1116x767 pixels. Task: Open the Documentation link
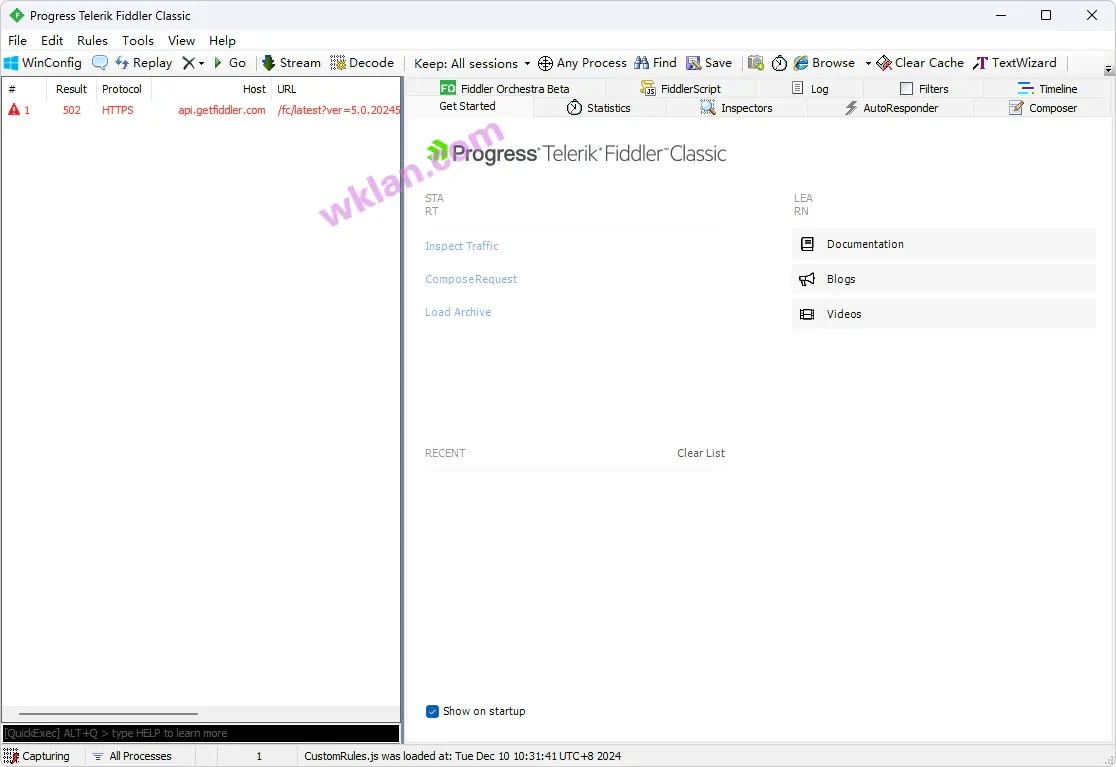point(944,244)
